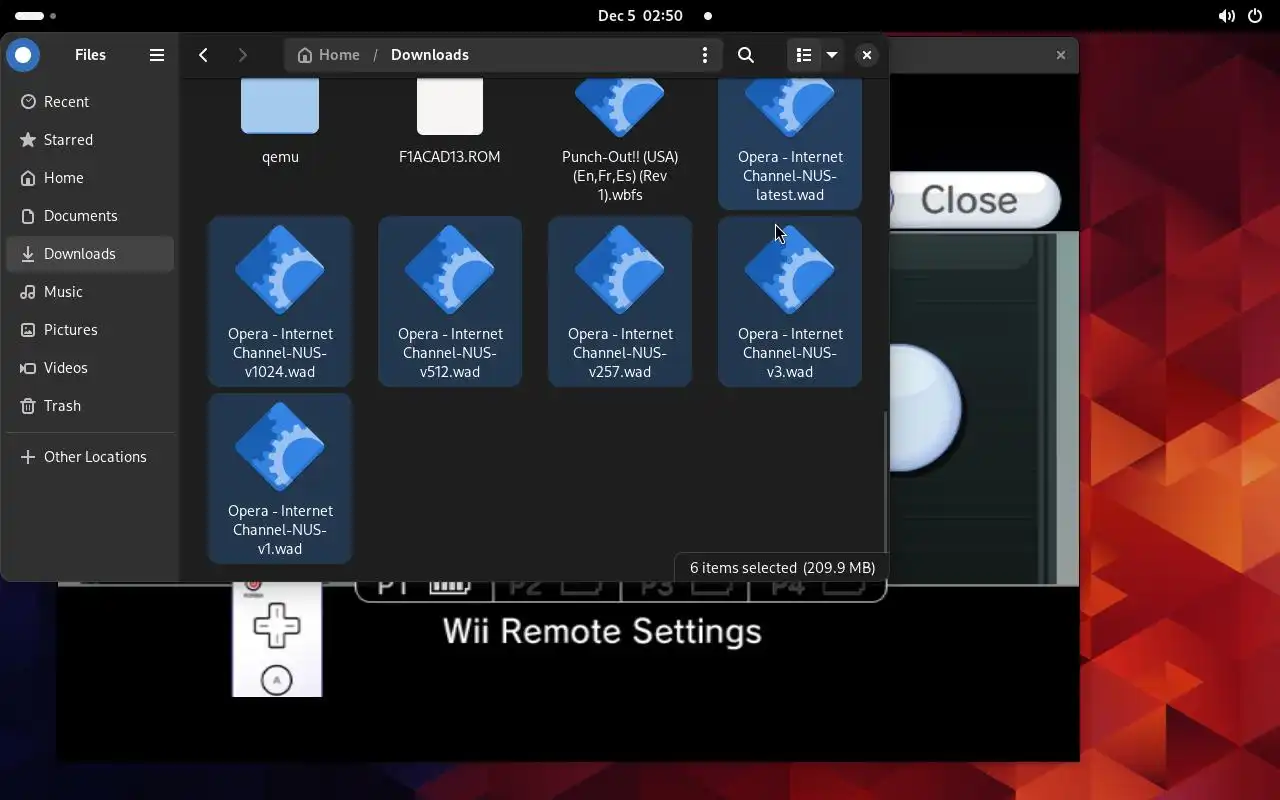Click the plus icon beside Other Locations
The width and height of the screenshot is (1280, 800).
[28, 457]
